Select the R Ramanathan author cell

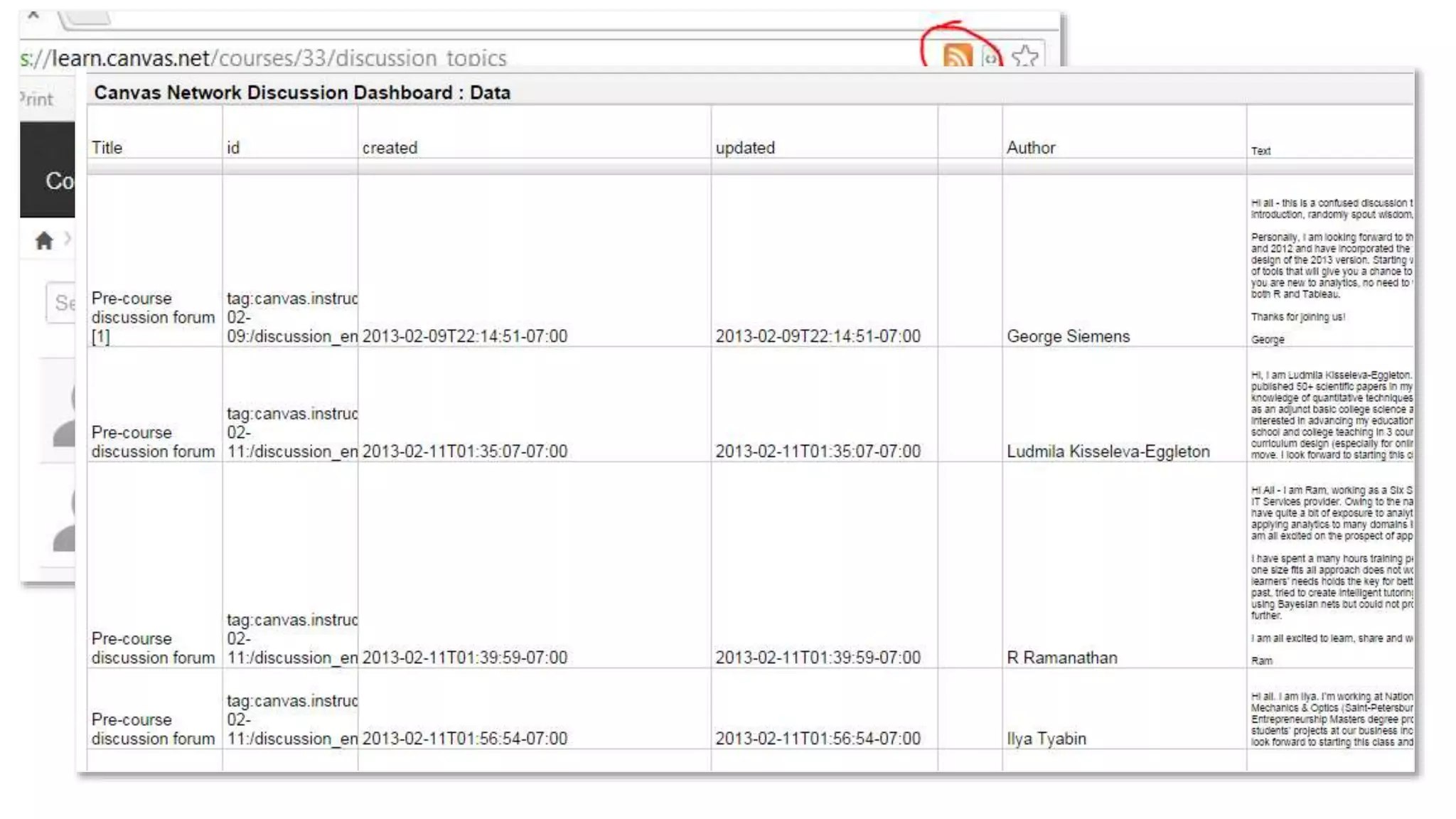click(x=1061, y=658)
